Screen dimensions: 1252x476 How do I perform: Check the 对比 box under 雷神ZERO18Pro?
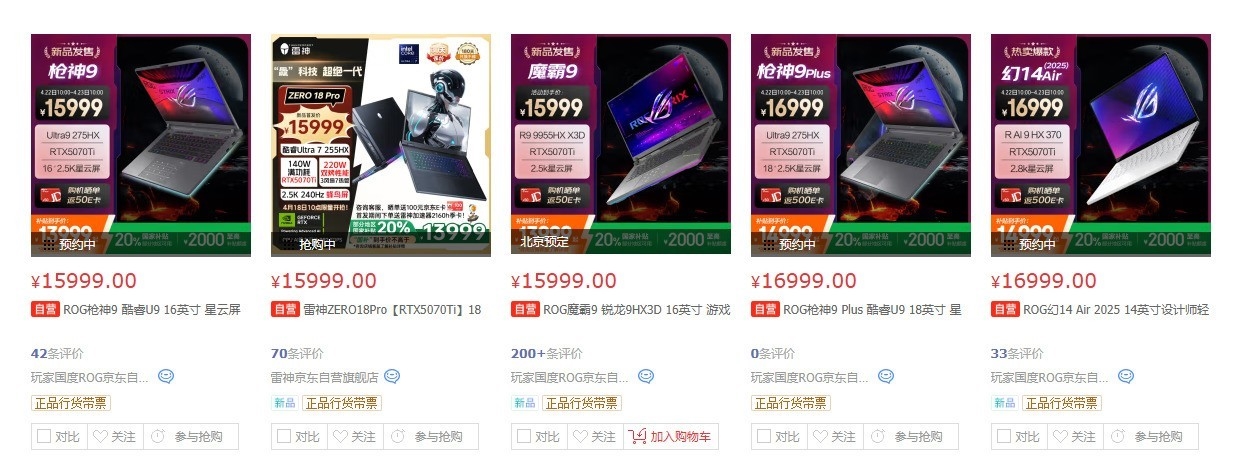point(283,437)
